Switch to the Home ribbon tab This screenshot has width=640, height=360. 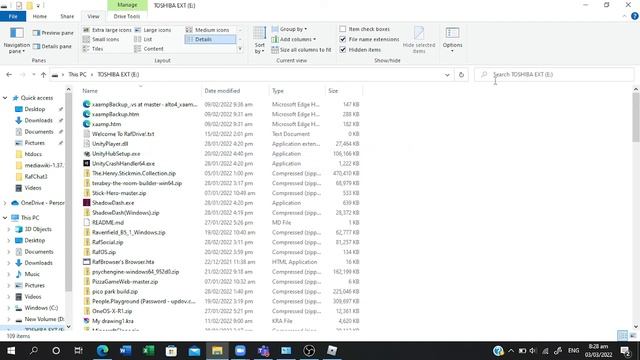tap(40, 16)
